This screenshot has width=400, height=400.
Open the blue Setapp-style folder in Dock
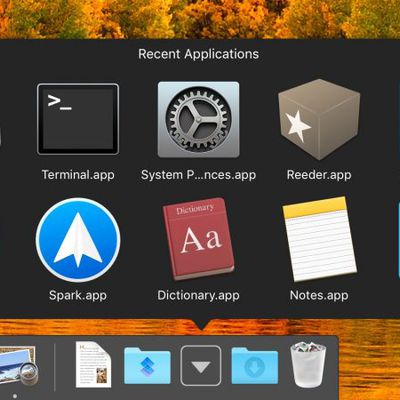click(147, 365)
